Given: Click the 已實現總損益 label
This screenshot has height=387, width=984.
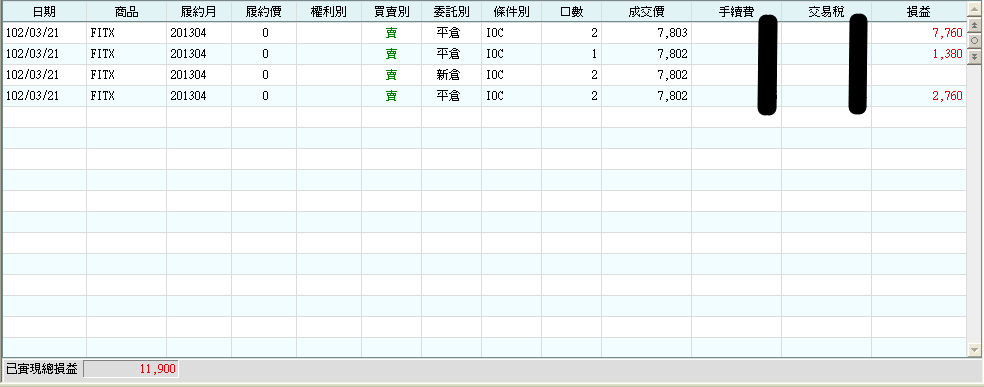Looking at the screenshot, I should pyautogui.click(x=41, y=369).
